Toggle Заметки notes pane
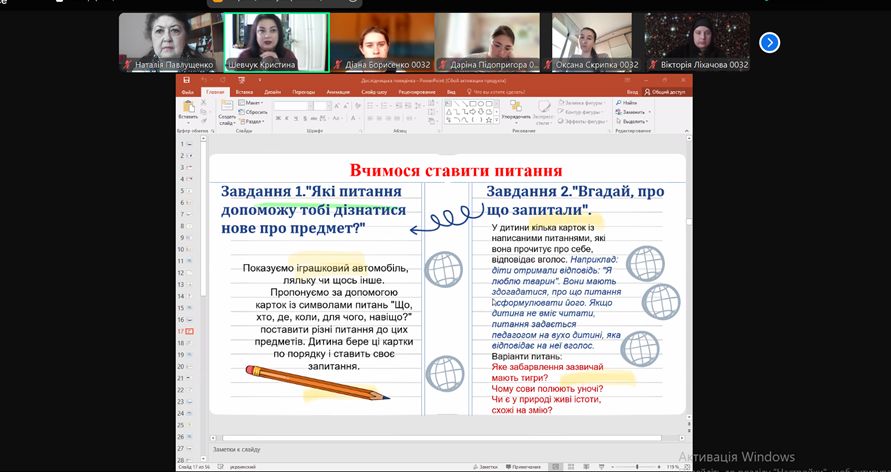 [x=488, y=466]
